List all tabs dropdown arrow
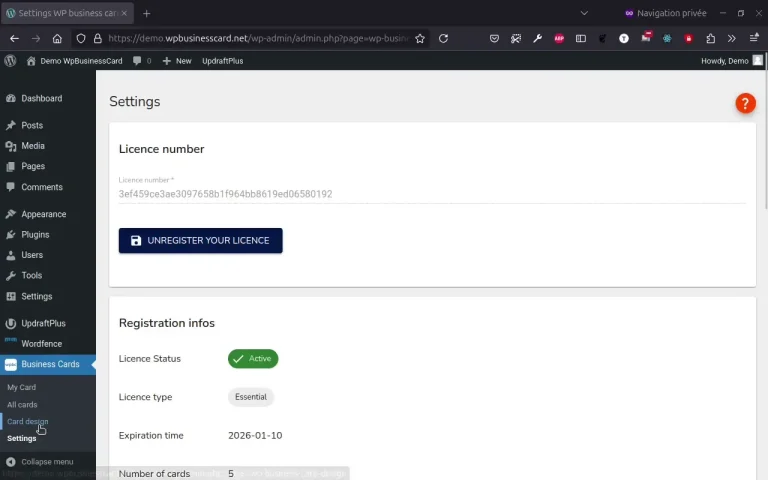 [584, 13]
